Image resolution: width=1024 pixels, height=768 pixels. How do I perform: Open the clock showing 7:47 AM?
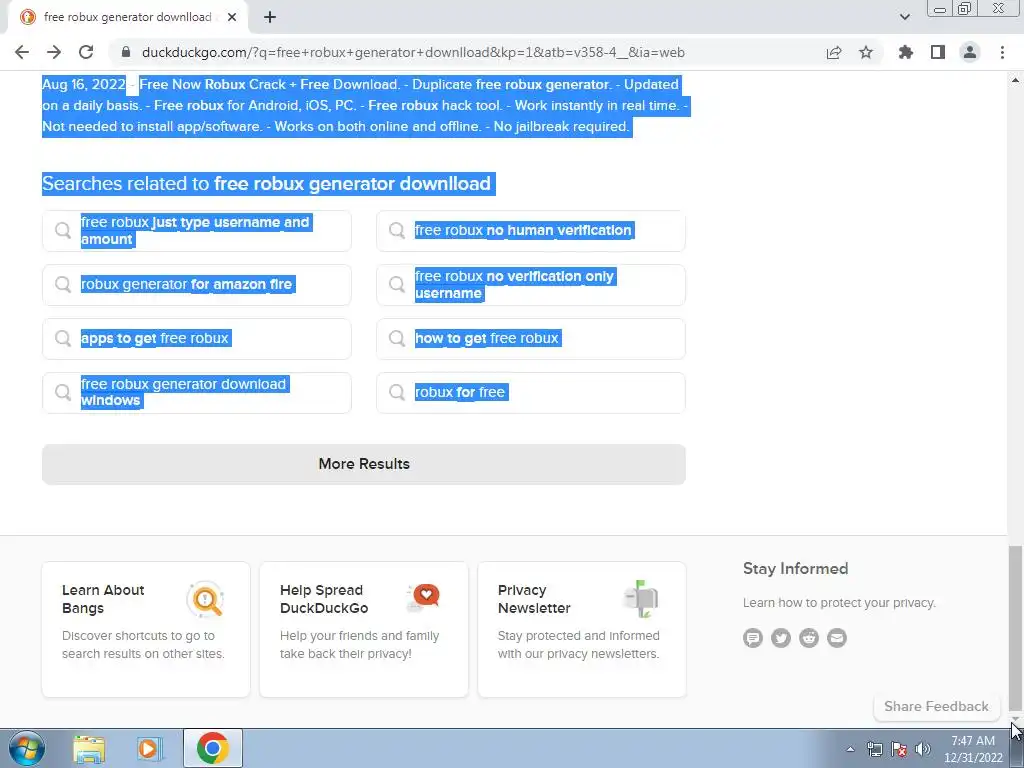(x=973, y=749)
